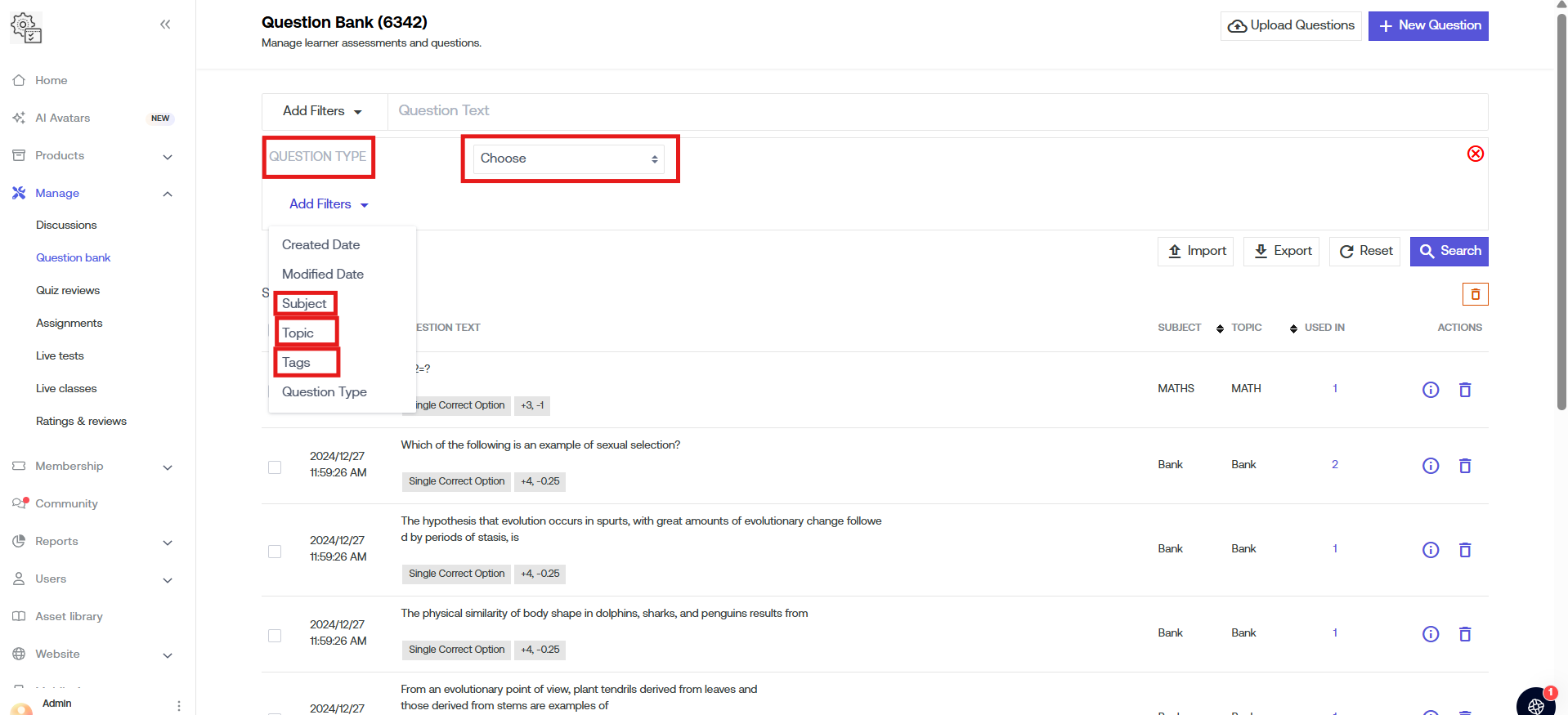1568x715 pixels.
Task: Tick checkbox for the dolphins sharks question
Action: click(x=275, y=636)
